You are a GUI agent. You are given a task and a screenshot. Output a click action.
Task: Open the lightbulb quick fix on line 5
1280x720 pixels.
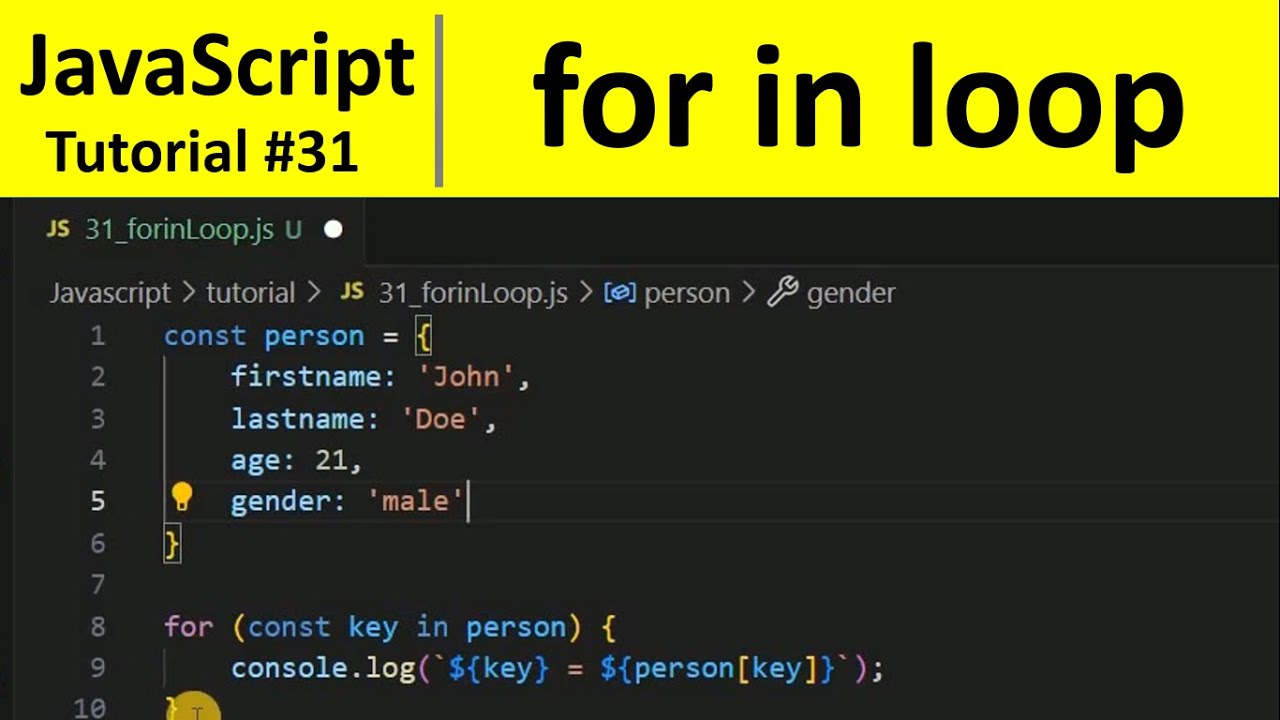point(181,496)
